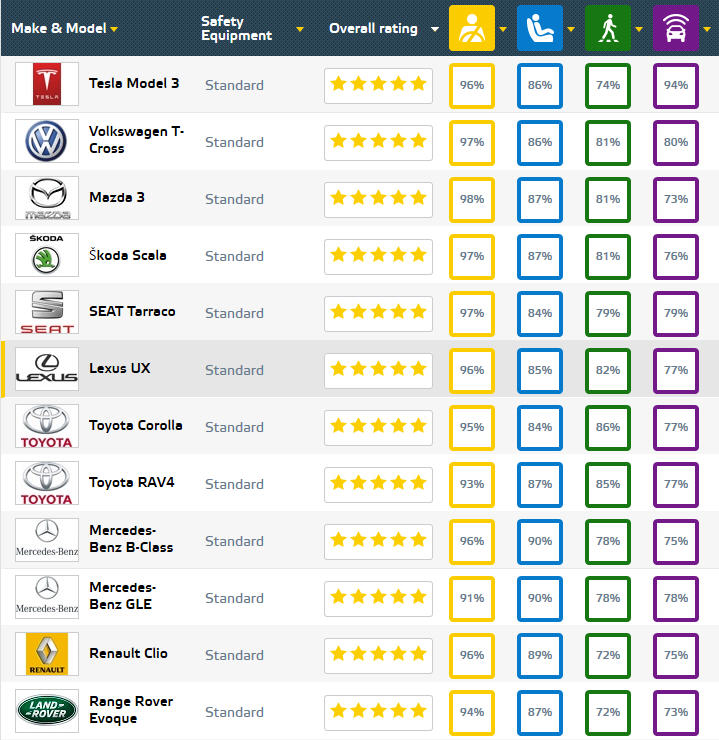Click the blue Child Occupant header icon
Viewport: 719px width, 740px height.
click(539, 28)
